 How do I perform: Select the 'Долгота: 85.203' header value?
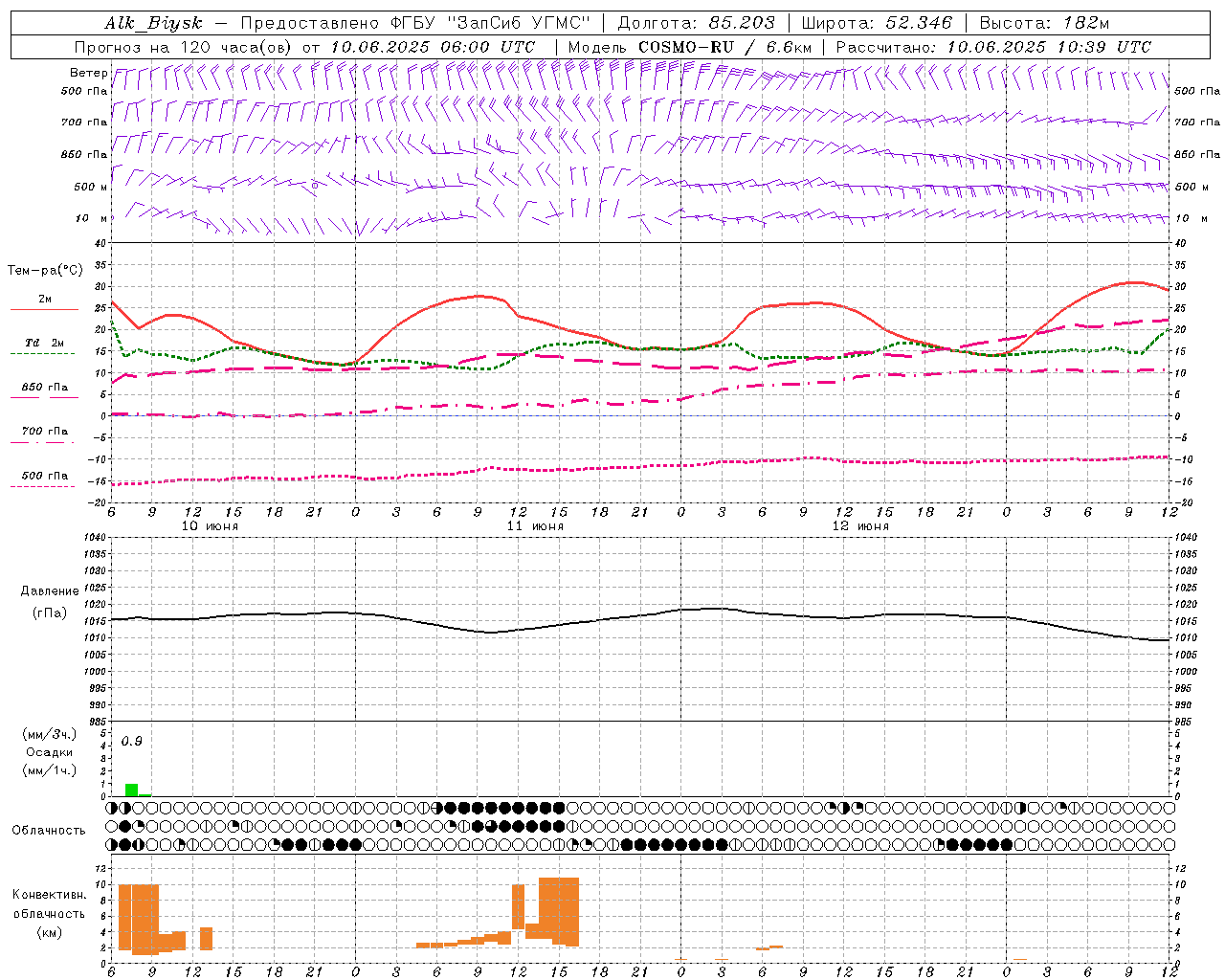pyautogui.click(x=697, y=23)
